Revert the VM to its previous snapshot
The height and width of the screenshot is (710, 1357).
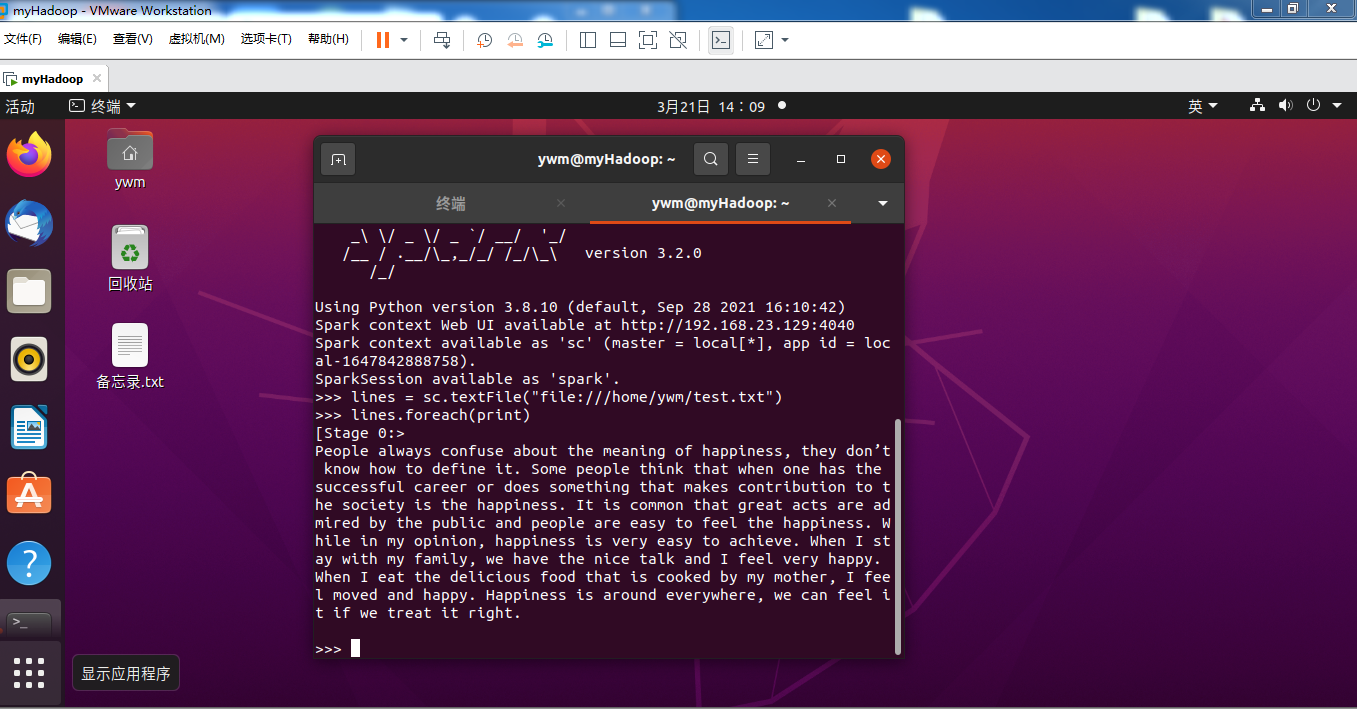(x=514, y=40)
